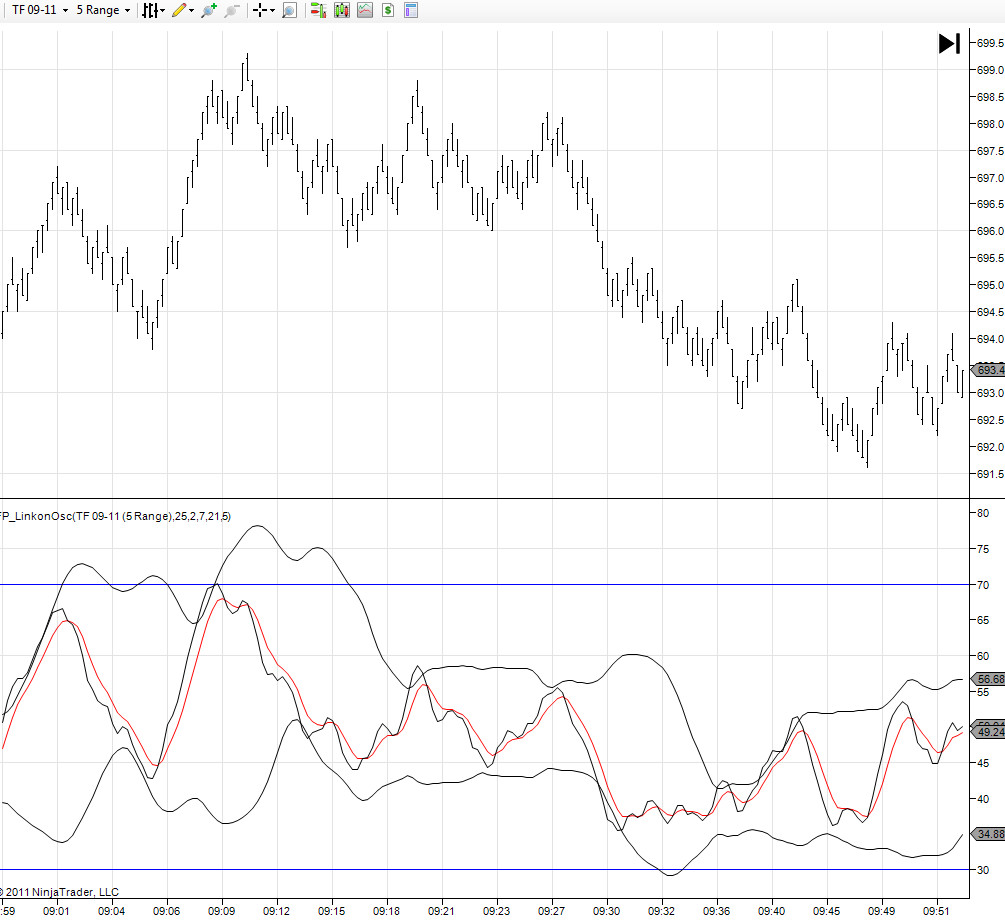Expand the drawing tools dropdown arrow
Image resolution: width=1005 pixels, height=920 pixels.
(x=192, y=10)
